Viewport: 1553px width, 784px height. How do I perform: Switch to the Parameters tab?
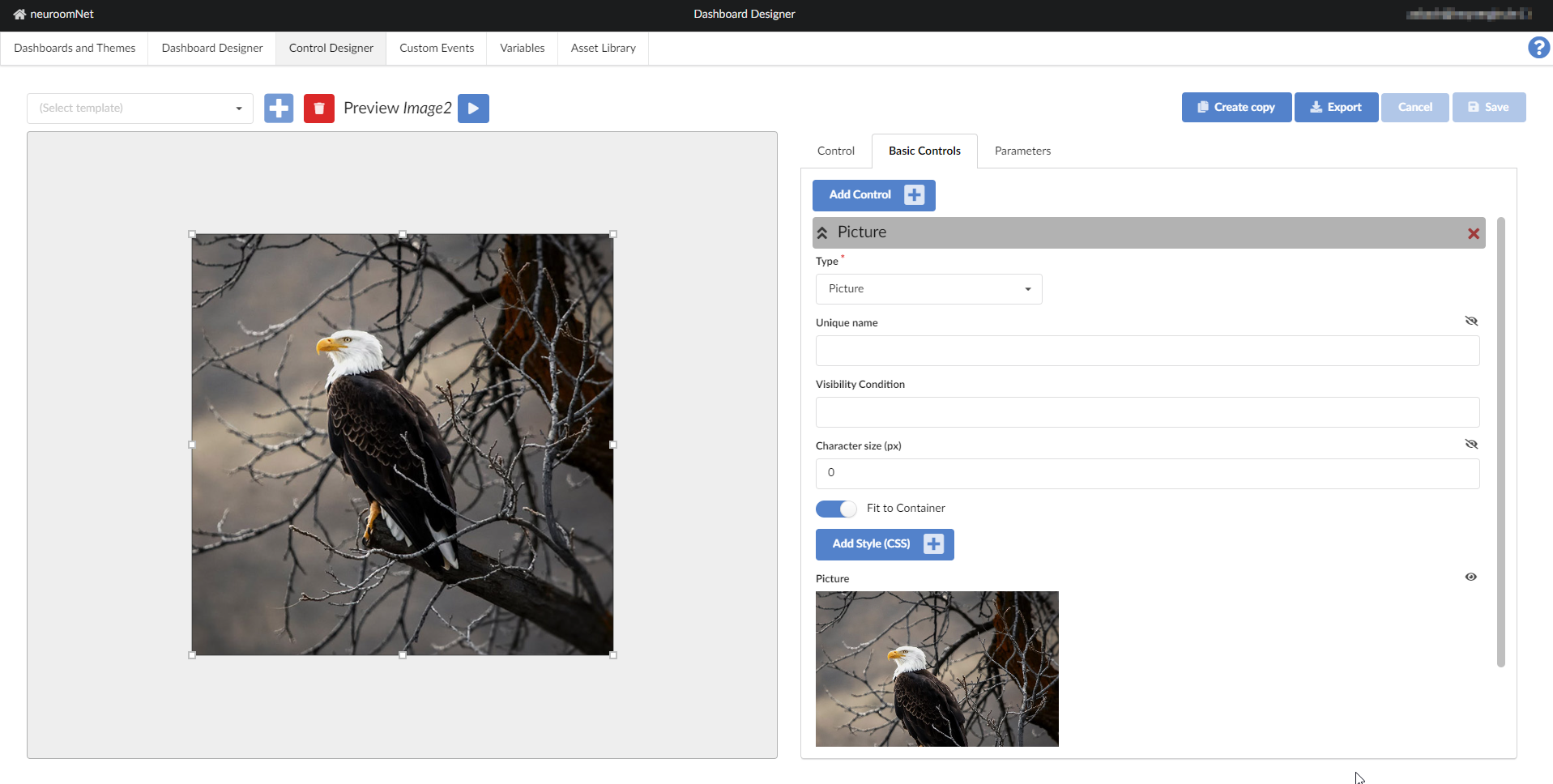point(1022,151)
